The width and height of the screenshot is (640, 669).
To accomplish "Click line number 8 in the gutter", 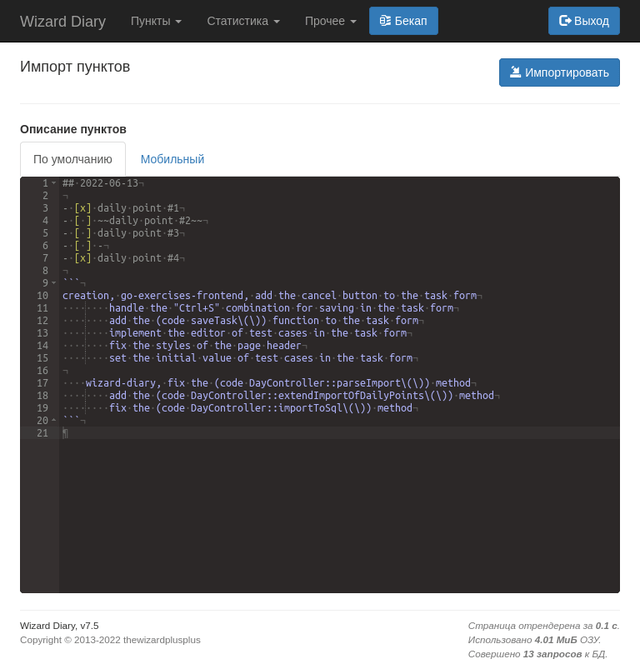I will click(45, 271).
